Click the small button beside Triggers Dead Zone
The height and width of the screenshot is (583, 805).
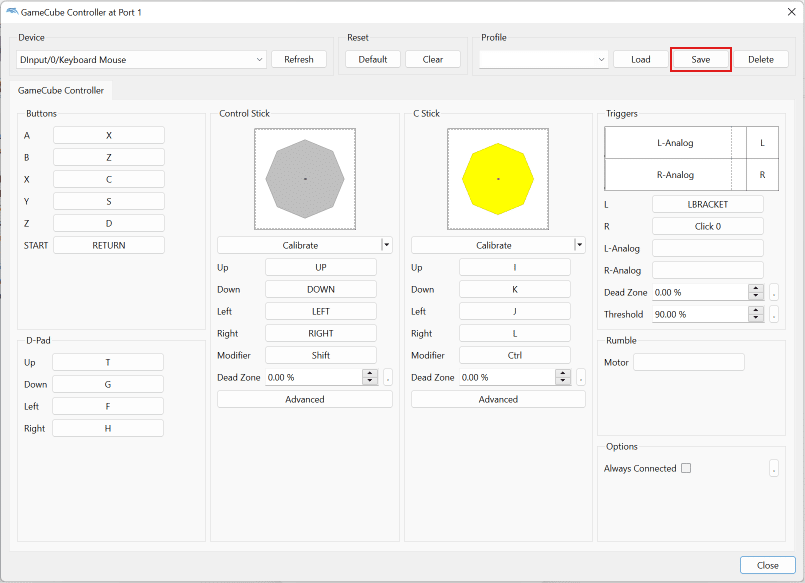774,292
